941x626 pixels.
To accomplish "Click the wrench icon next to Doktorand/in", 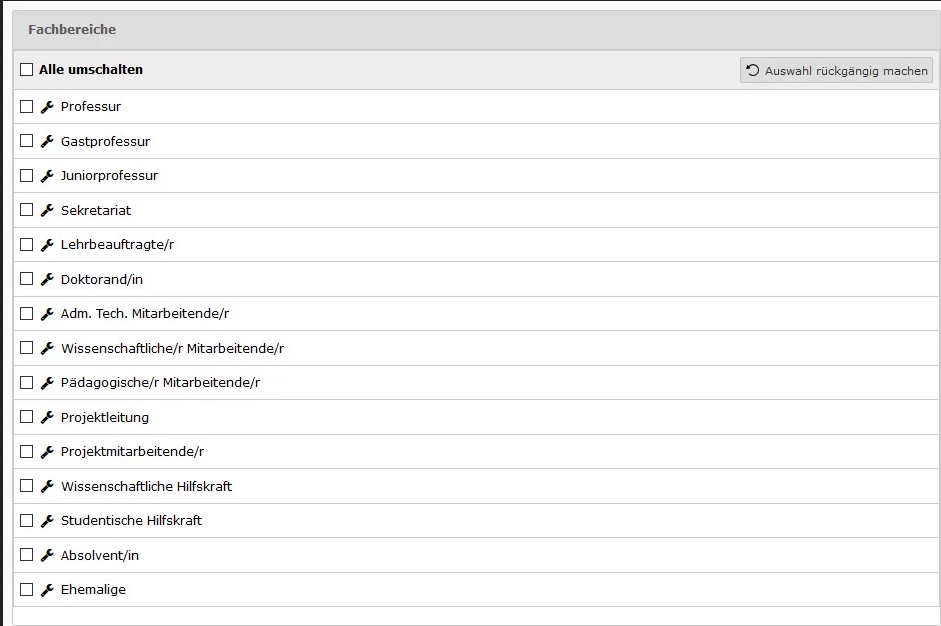I will point(46,279).
